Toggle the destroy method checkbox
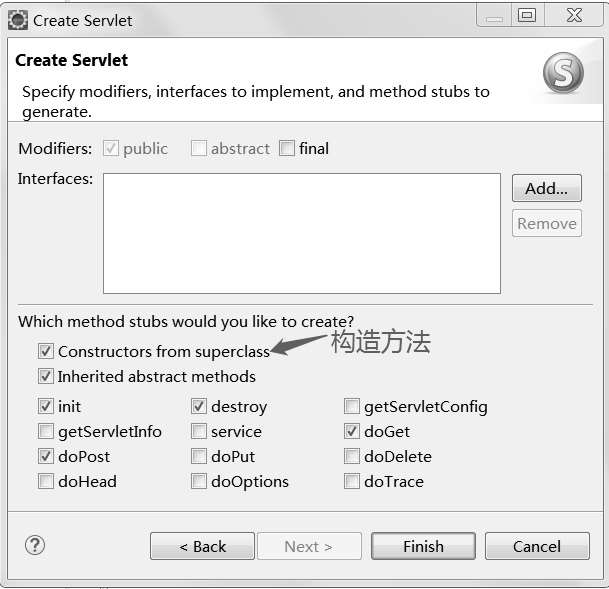The height and width of the screenshot is (589, 609). click(x=199, y=407)
